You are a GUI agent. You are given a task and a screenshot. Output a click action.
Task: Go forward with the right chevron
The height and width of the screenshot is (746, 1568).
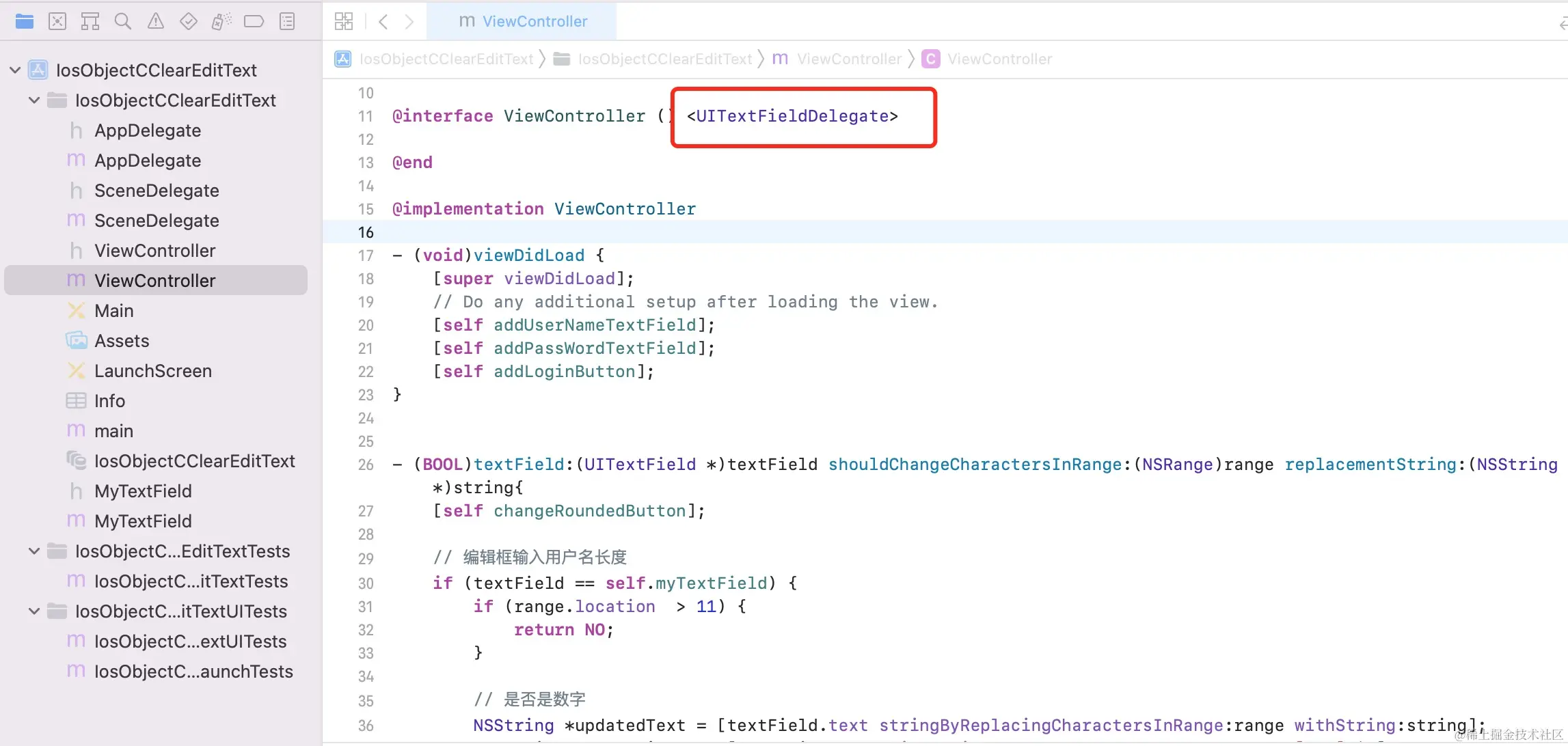[409, 22]
